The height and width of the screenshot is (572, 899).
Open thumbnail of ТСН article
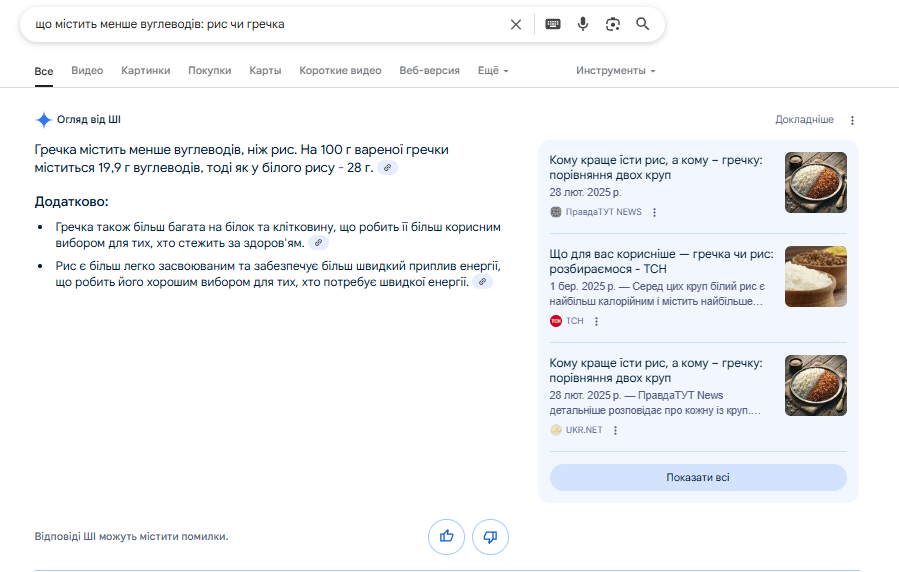tap(816, 276)
